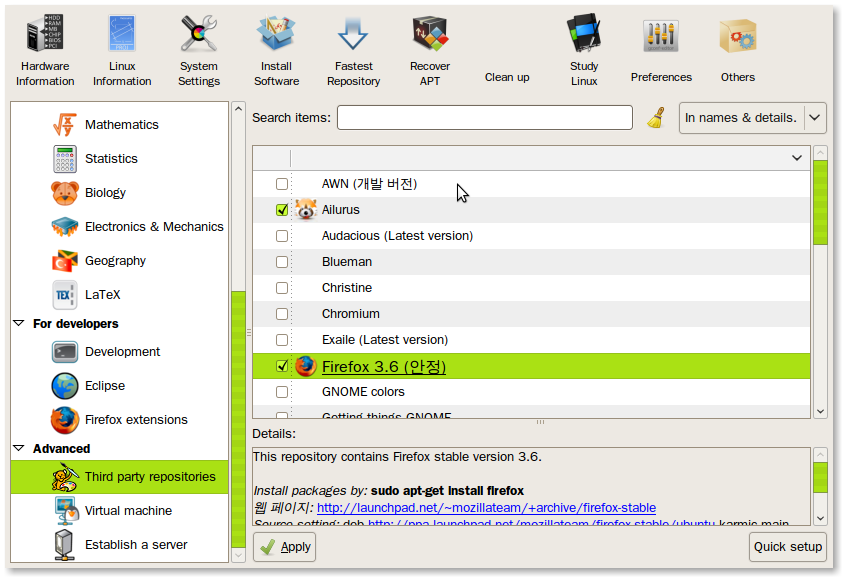This screenshot has height=577, width=842.
Task: Select the Firefox 3.6 repository name
Action: [x=383, y=367]
